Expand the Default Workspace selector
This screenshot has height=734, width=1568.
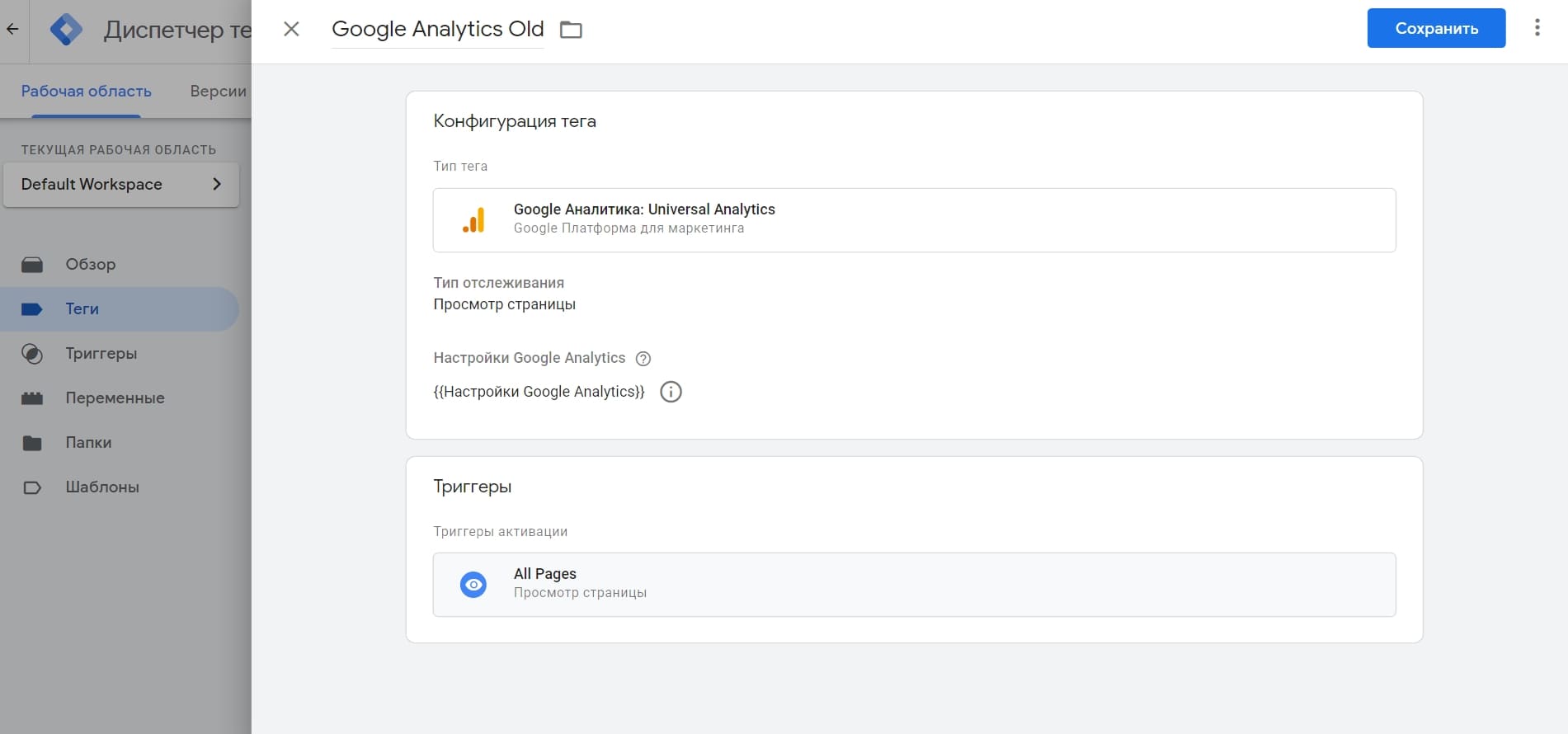tap(121, 184)
